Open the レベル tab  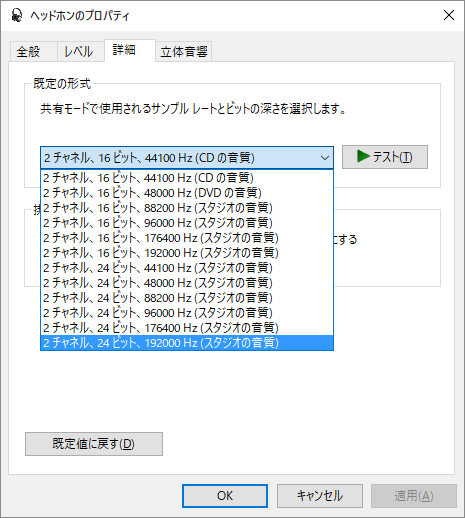tap(80, 52)
